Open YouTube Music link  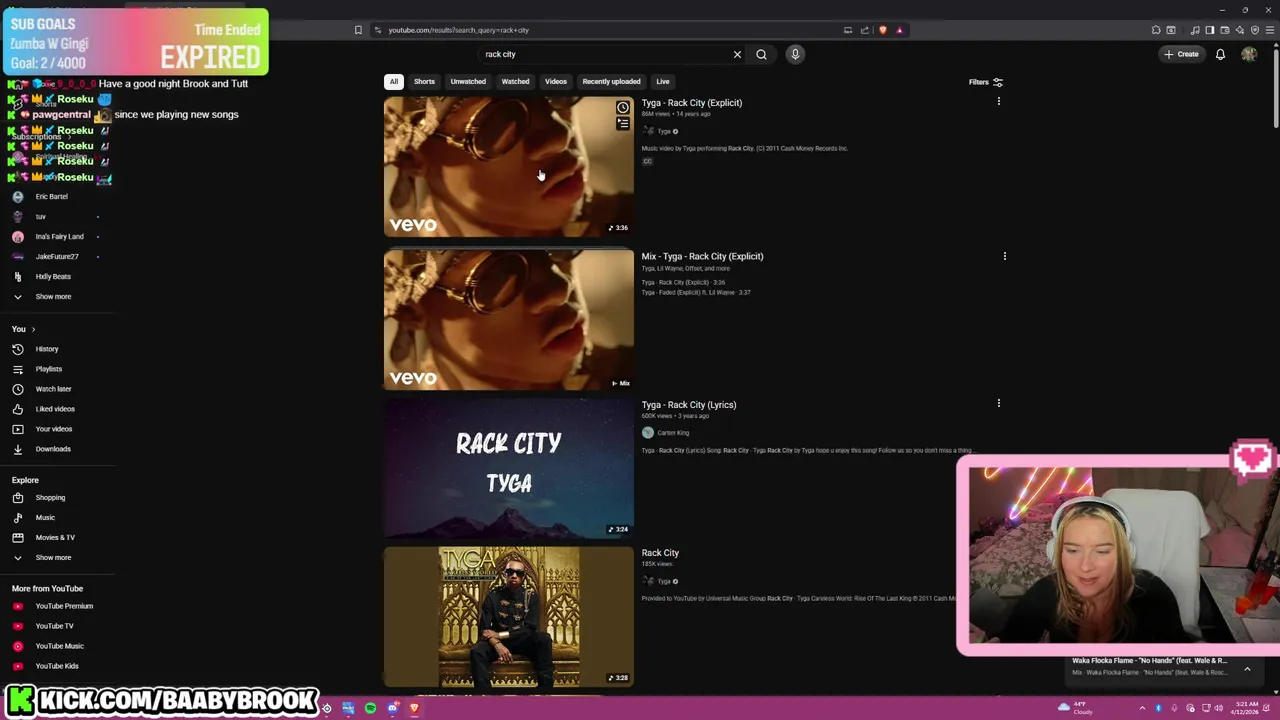59,646
